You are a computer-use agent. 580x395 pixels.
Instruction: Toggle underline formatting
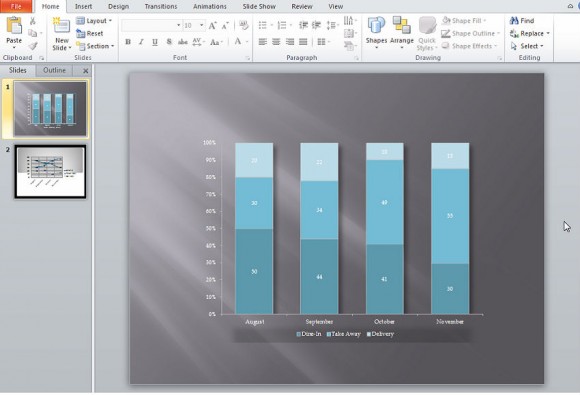click(x=155, y=42)
